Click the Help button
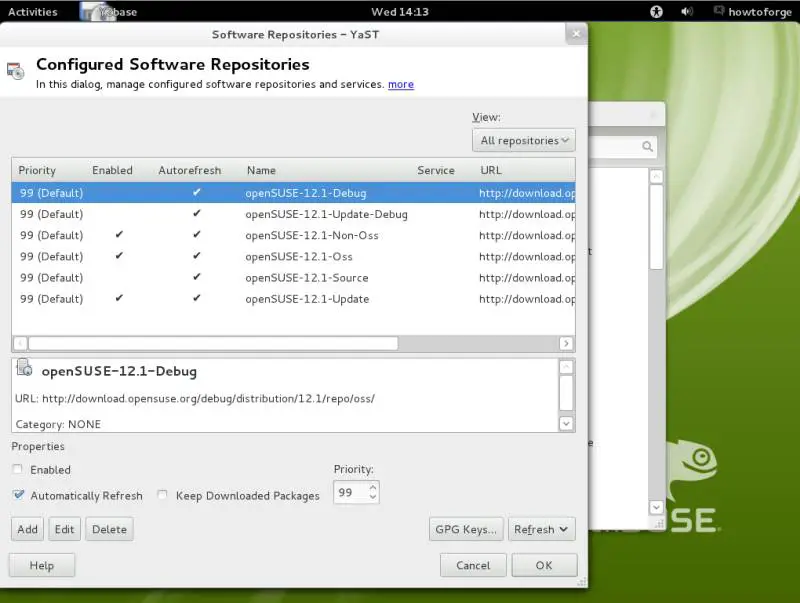The image size is (800, 603). [42, 565]
